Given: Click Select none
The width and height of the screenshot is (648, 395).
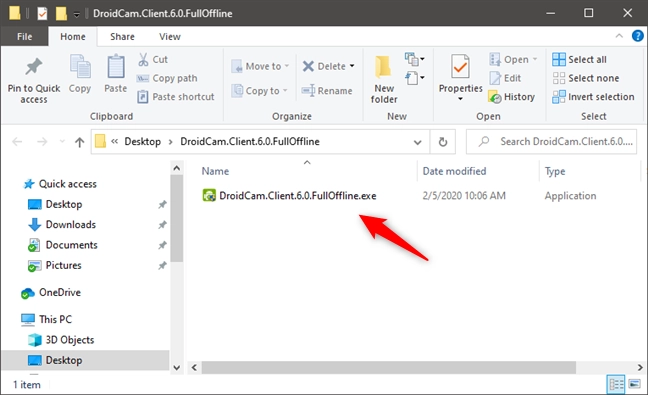Looking at the screenshot, I should [586, 78].
